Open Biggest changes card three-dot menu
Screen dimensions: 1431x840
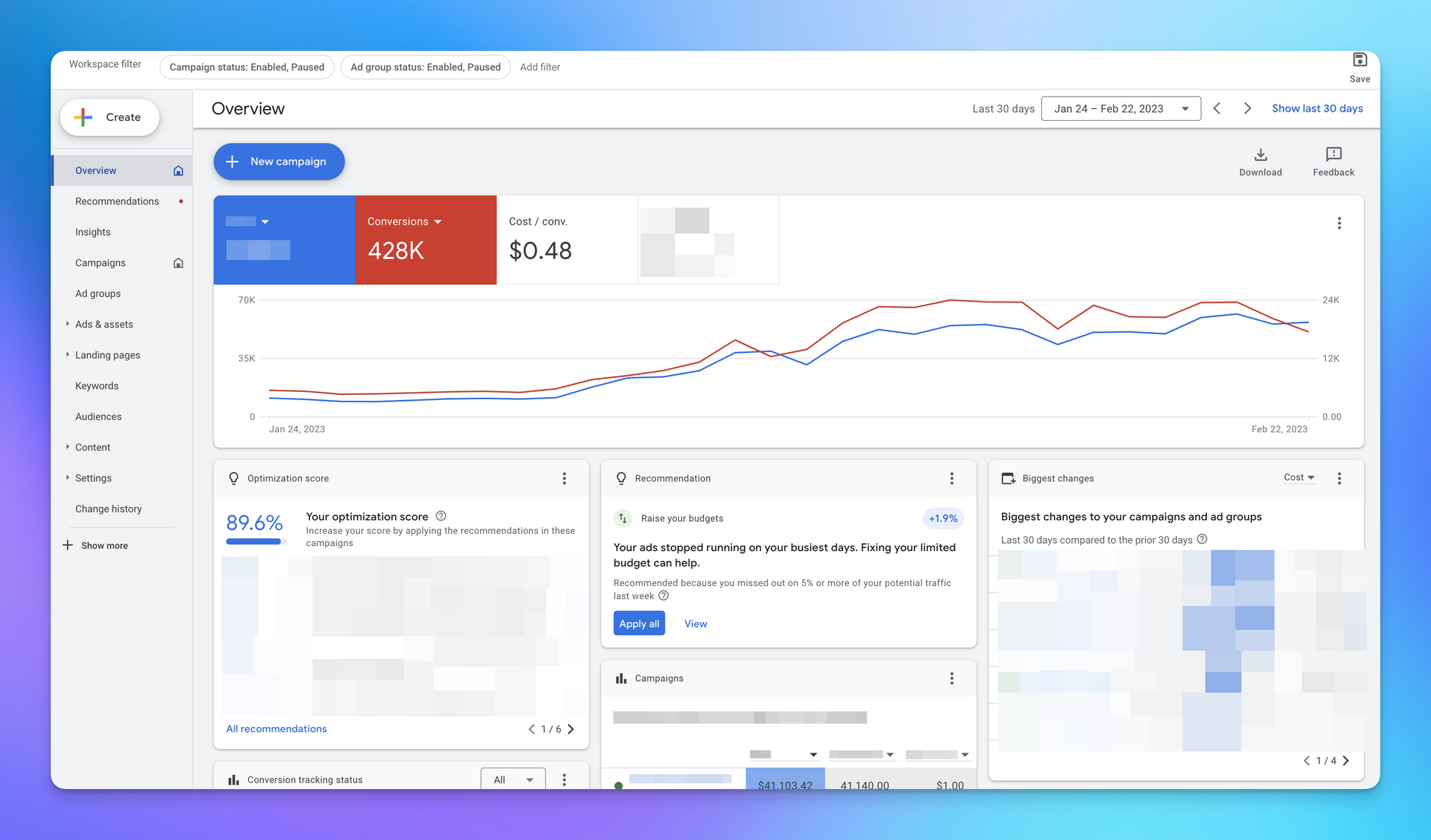(x=1339, y=479)
